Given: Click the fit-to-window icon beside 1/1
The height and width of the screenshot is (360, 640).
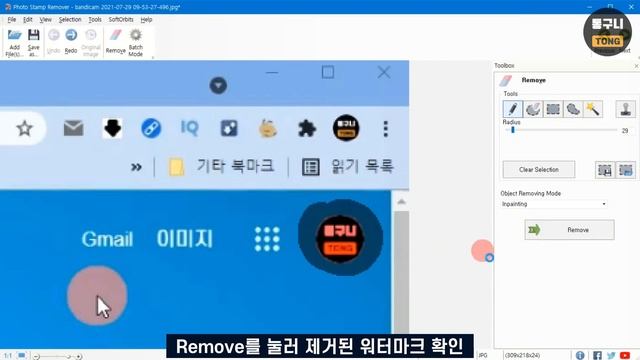Looking at the screenshot, I should 22,356.
